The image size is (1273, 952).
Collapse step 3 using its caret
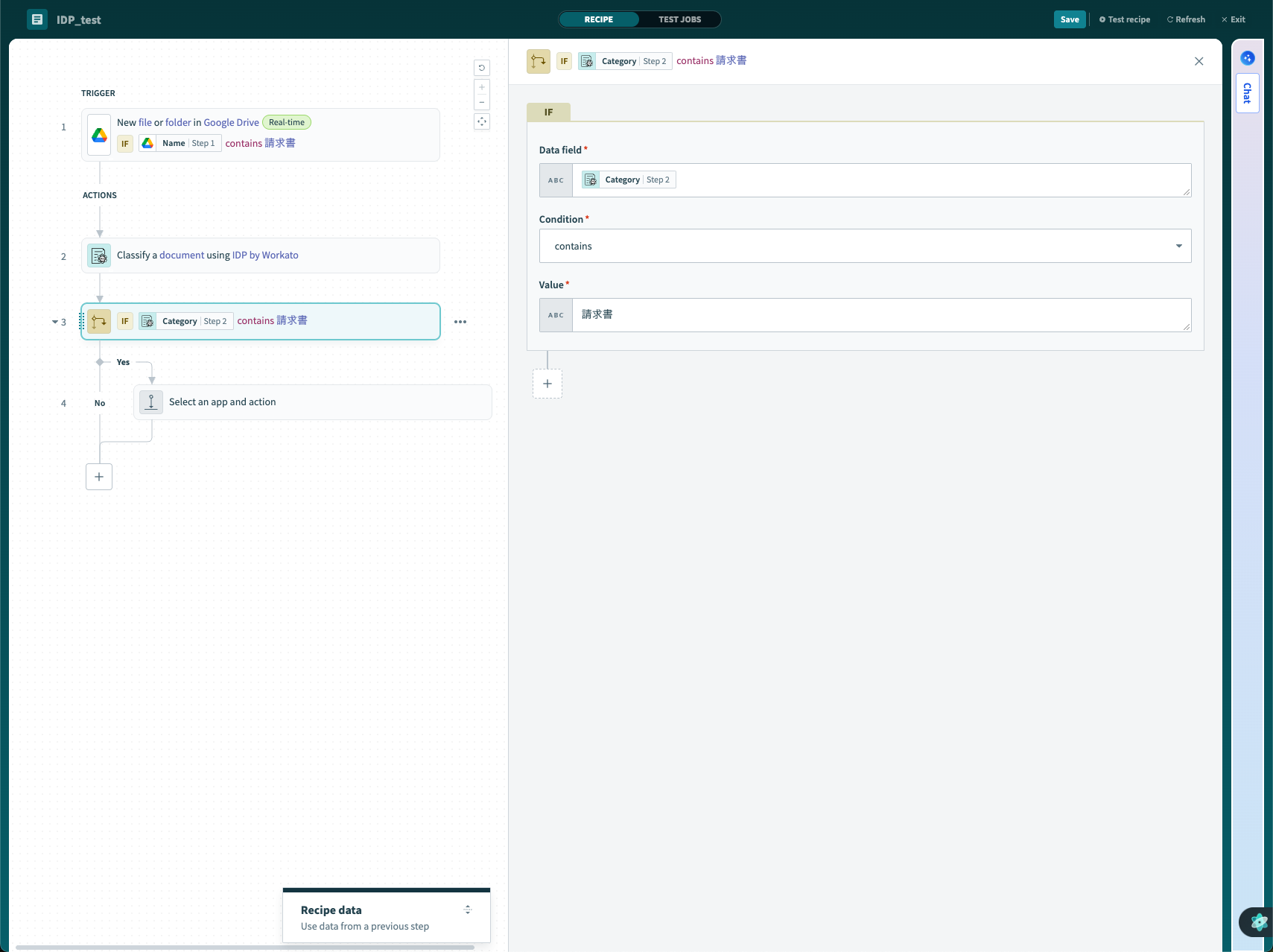(55, 322)
